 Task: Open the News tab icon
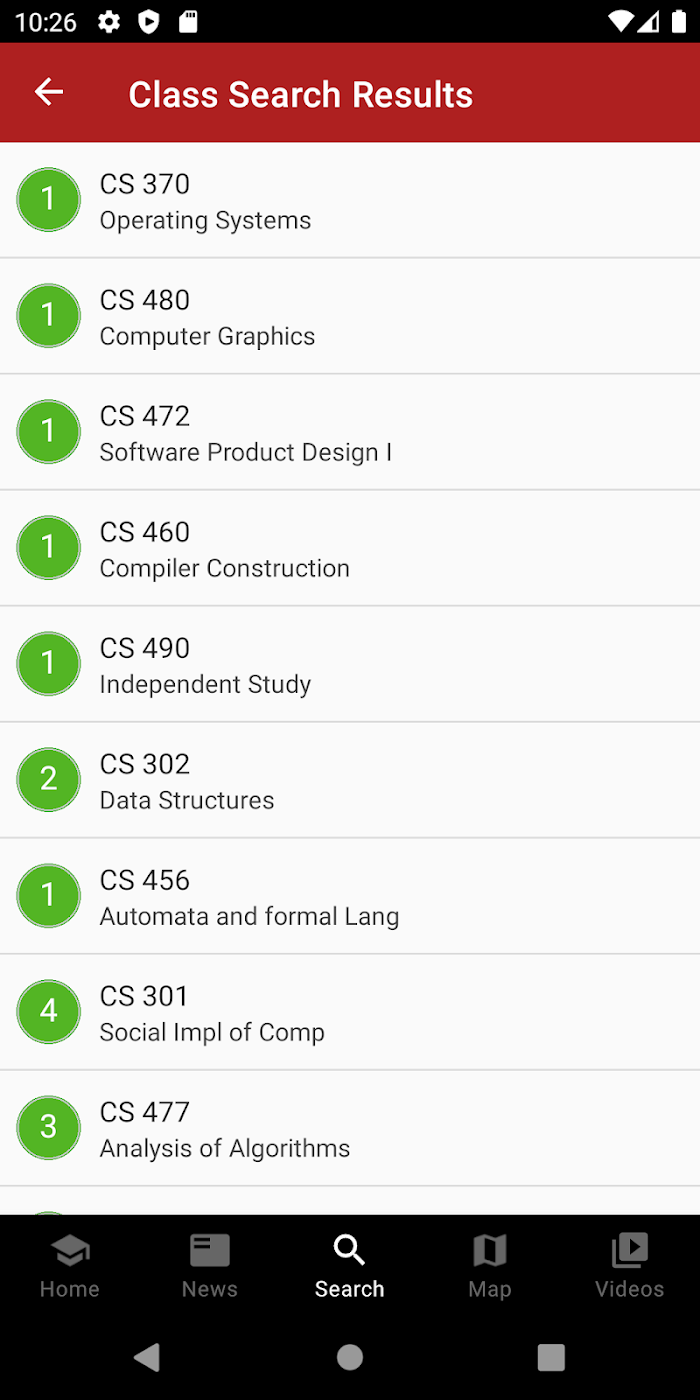210,1250
